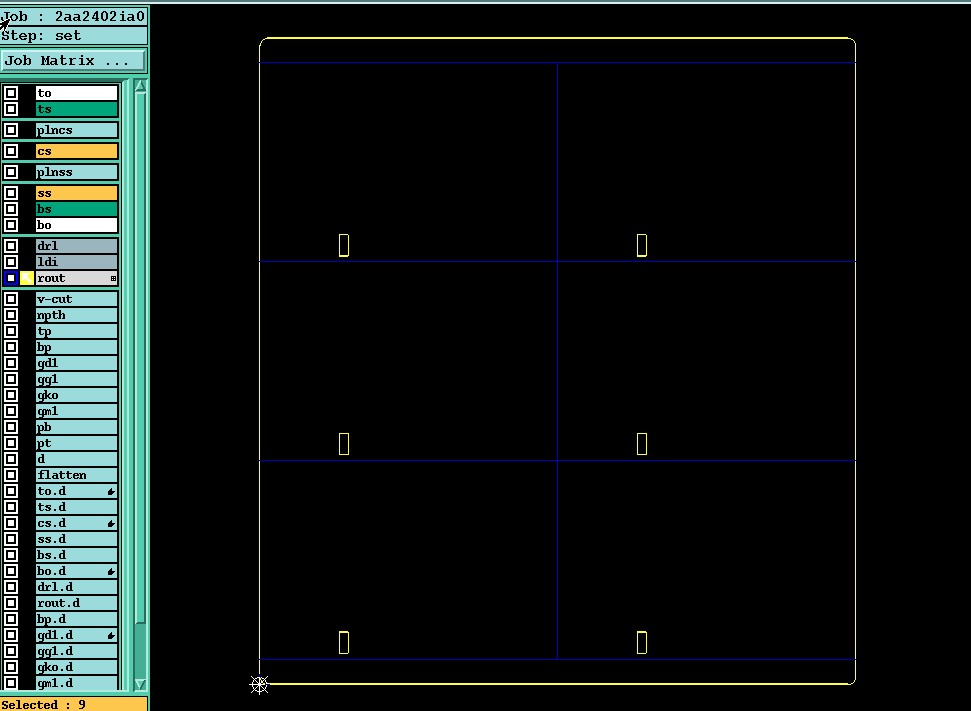Viewport: 971px width, 711px height.
Task: Select the gm1 layer name
Action: coord(77,411)
